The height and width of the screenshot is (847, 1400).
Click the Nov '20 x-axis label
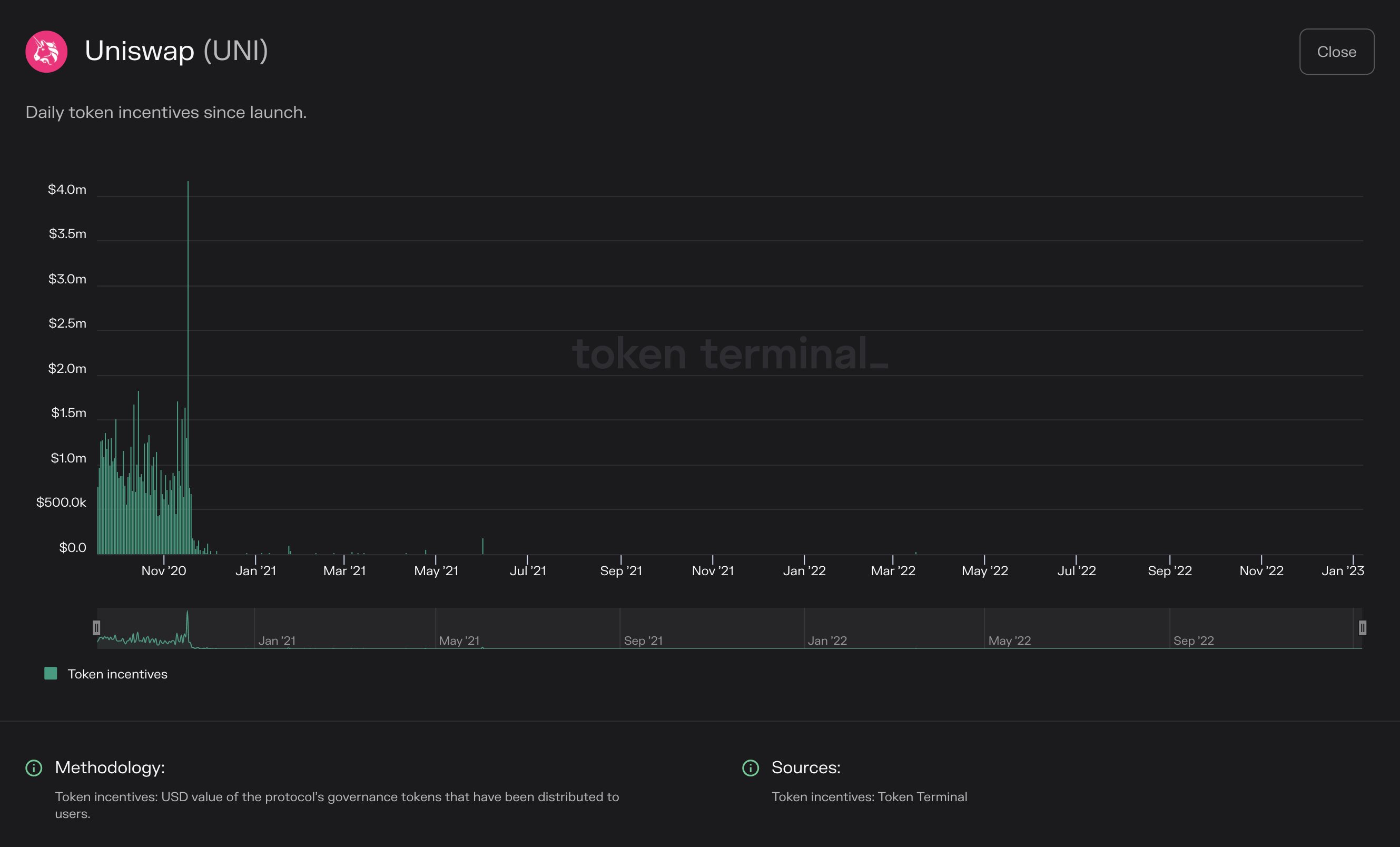(x=164, y=571)
